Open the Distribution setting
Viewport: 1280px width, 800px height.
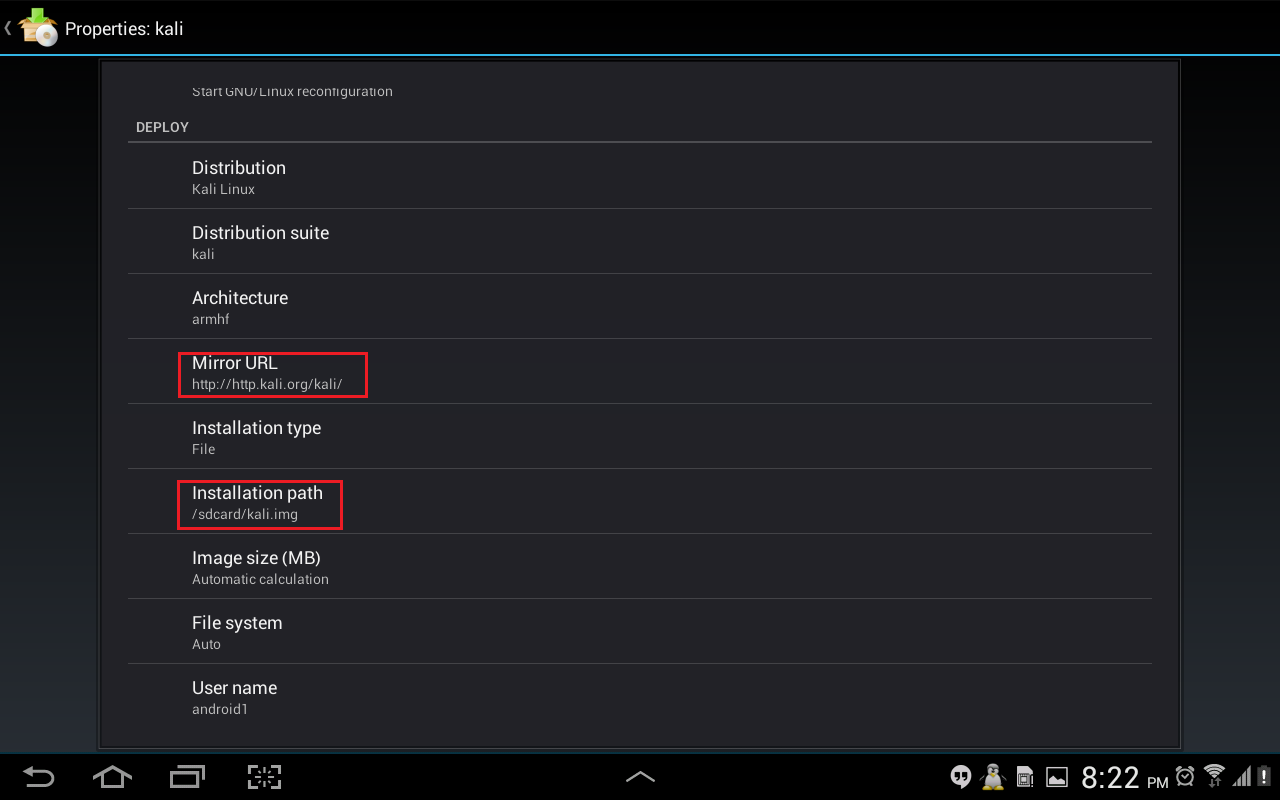(640, 177)
